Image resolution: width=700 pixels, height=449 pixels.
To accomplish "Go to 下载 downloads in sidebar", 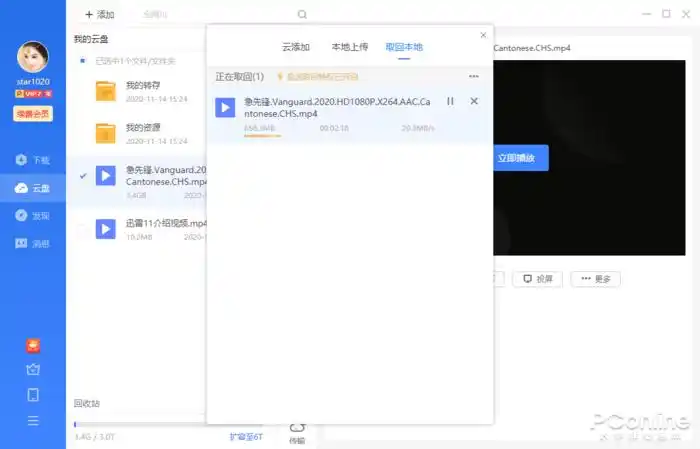I will pyautogui.click(x=32, y=160).
